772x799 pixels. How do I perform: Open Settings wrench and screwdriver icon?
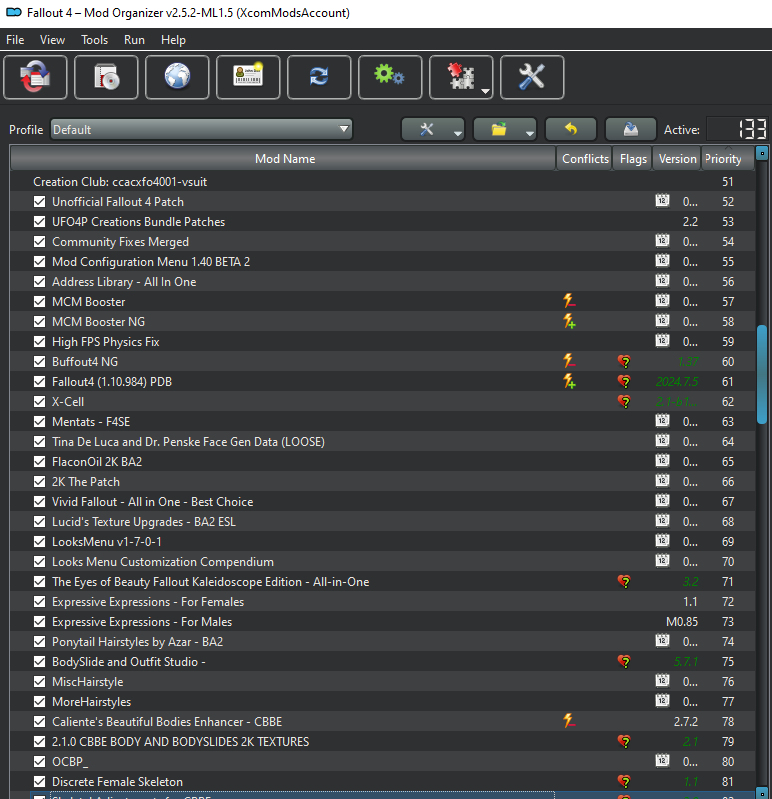point(532,77)
